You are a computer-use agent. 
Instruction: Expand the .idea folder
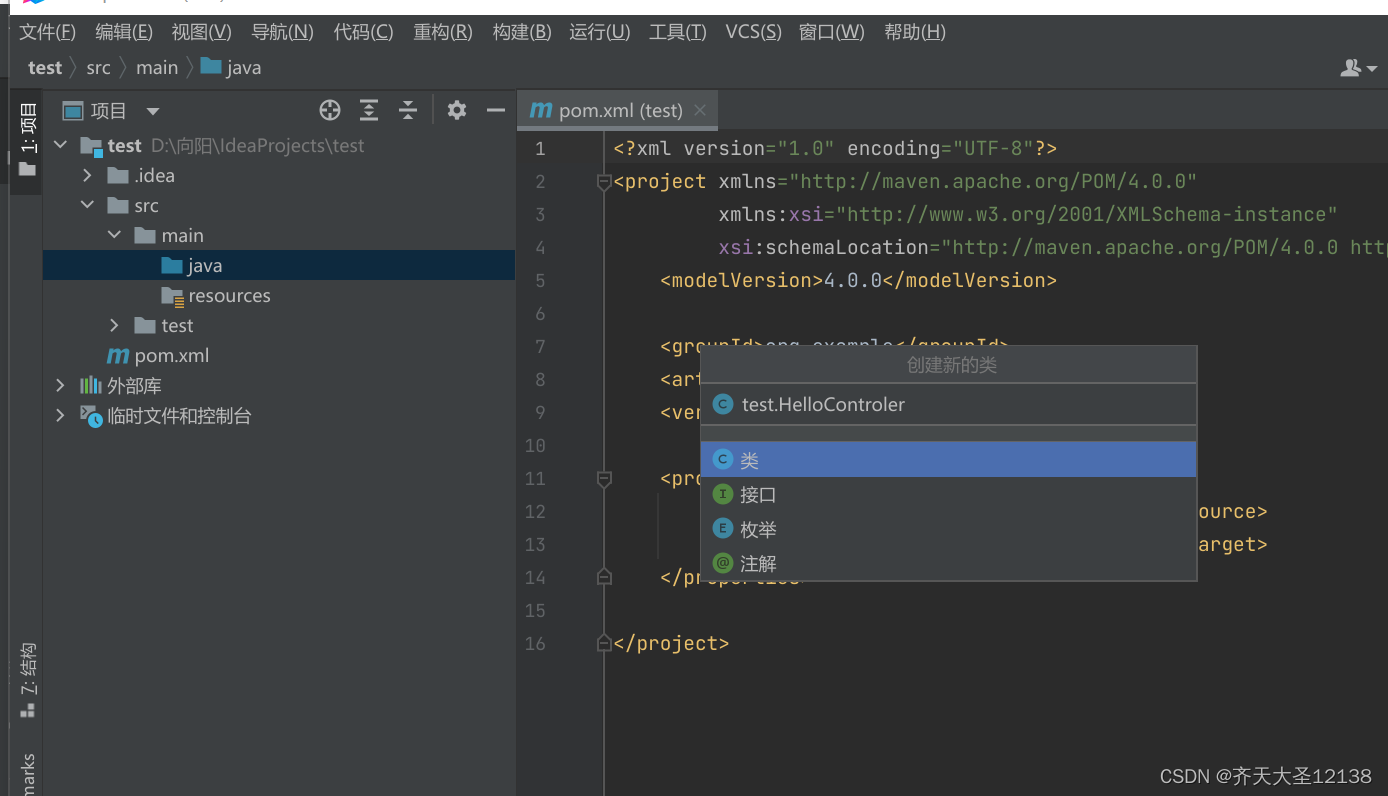pos(88,175)
